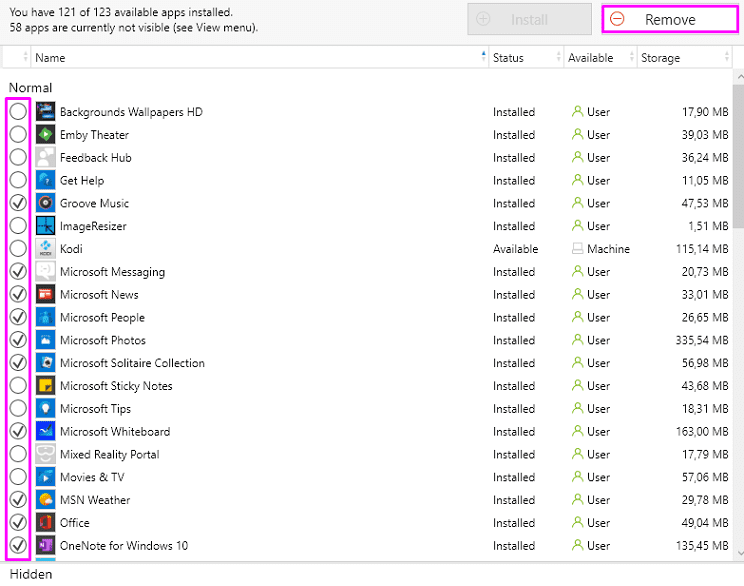Click the Microsoft Photos app icon

tap(46, 340)
